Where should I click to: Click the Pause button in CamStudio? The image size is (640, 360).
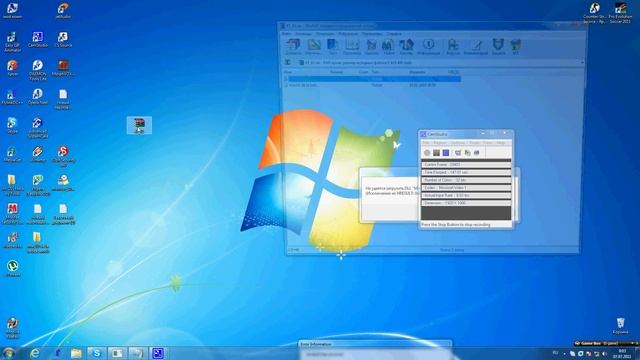click(436, 153)
